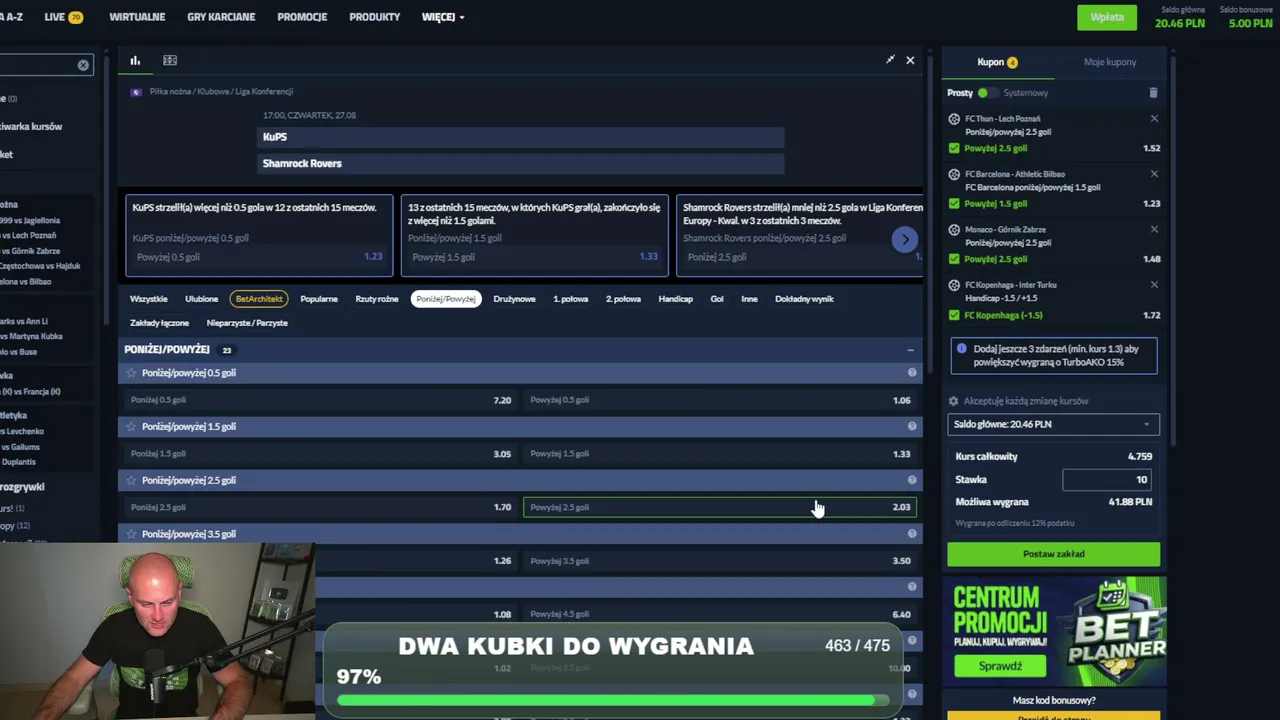This screenshot has width=1280, height=720.
Task: Select Powyżej 1.5 goli at 1.33 odds
Action: pos(720,454)
